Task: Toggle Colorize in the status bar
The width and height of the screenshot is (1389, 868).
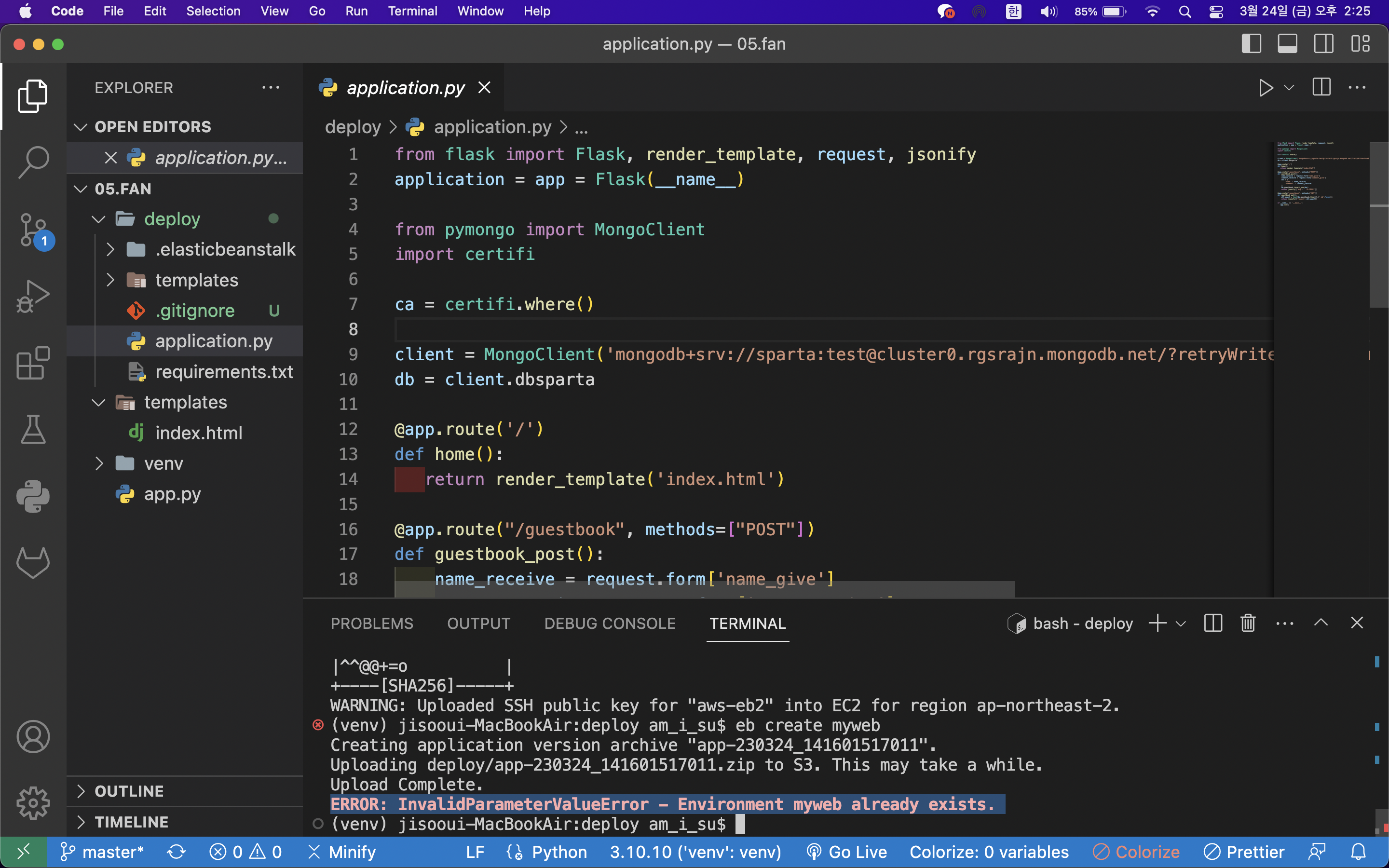Action: [x=1136, y=852]
